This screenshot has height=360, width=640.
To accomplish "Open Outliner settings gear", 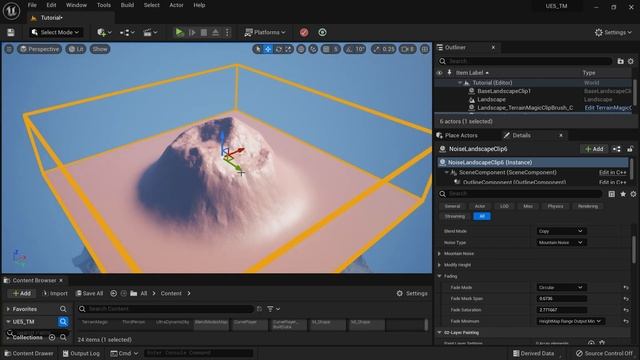I will pyautogui.click(x=631, y=61).
